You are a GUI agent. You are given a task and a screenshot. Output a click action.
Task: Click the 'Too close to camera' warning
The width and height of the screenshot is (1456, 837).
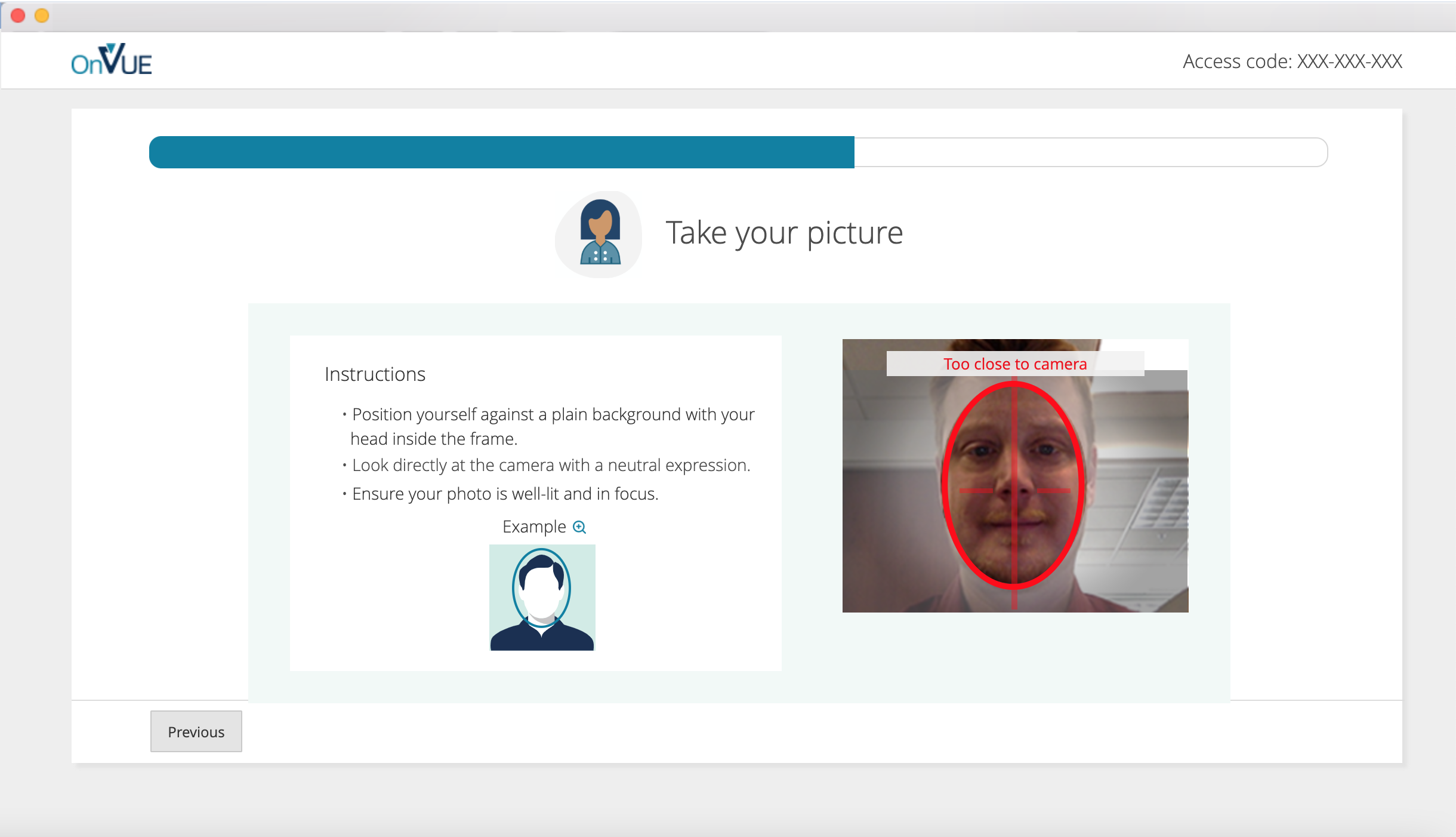pyautogui.click(x=1015, y=364)
